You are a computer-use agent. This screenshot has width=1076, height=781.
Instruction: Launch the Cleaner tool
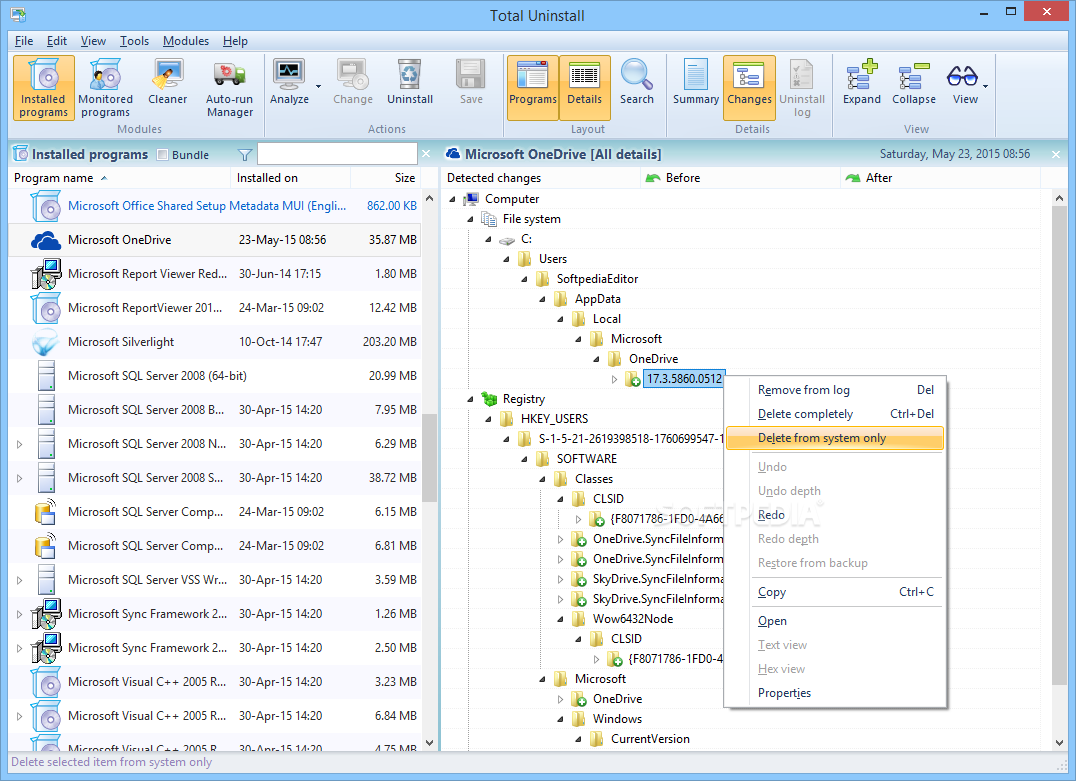167,82
